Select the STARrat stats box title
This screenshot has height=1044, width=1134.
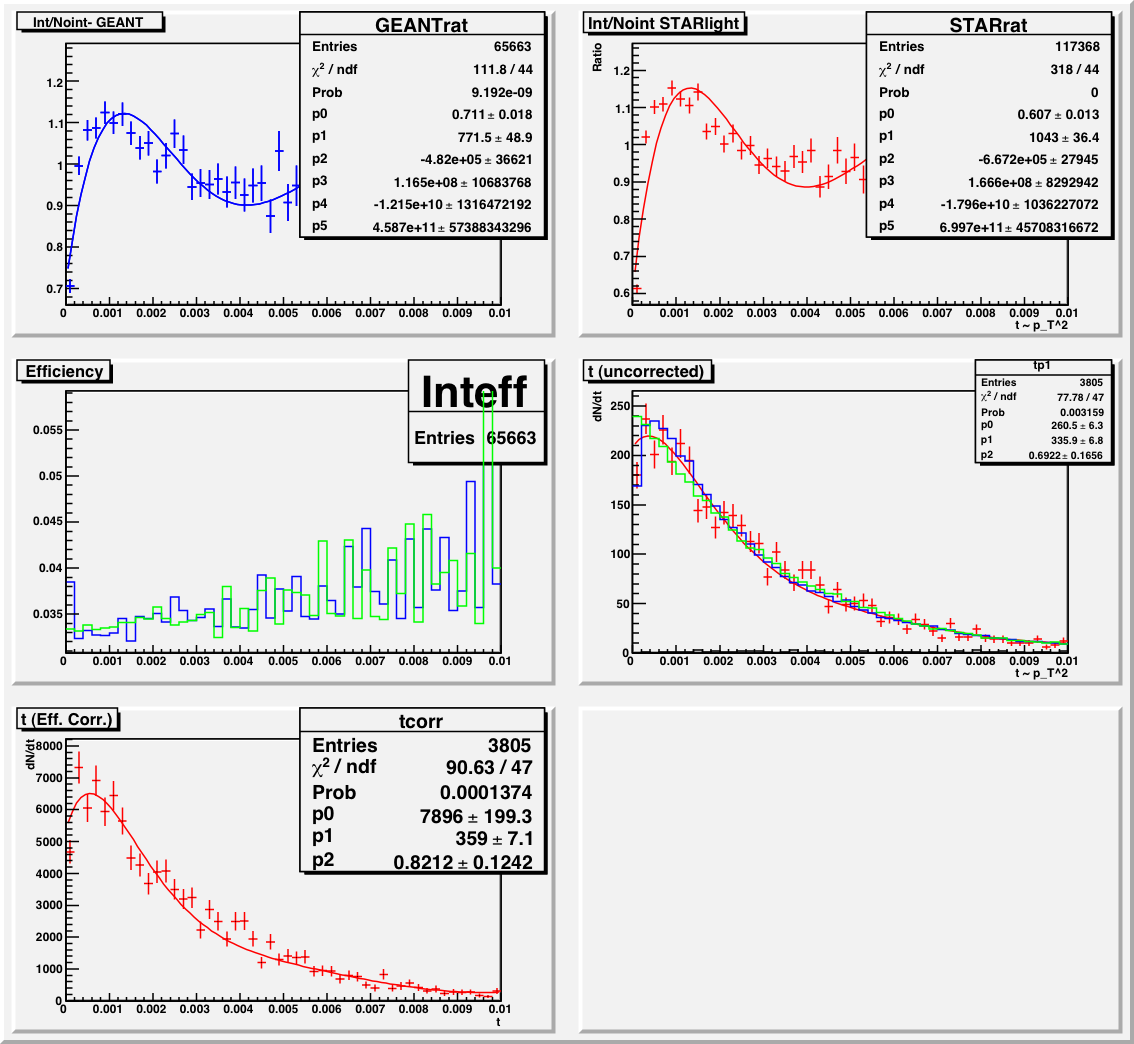pyautogui.click(x=990, y=25)
